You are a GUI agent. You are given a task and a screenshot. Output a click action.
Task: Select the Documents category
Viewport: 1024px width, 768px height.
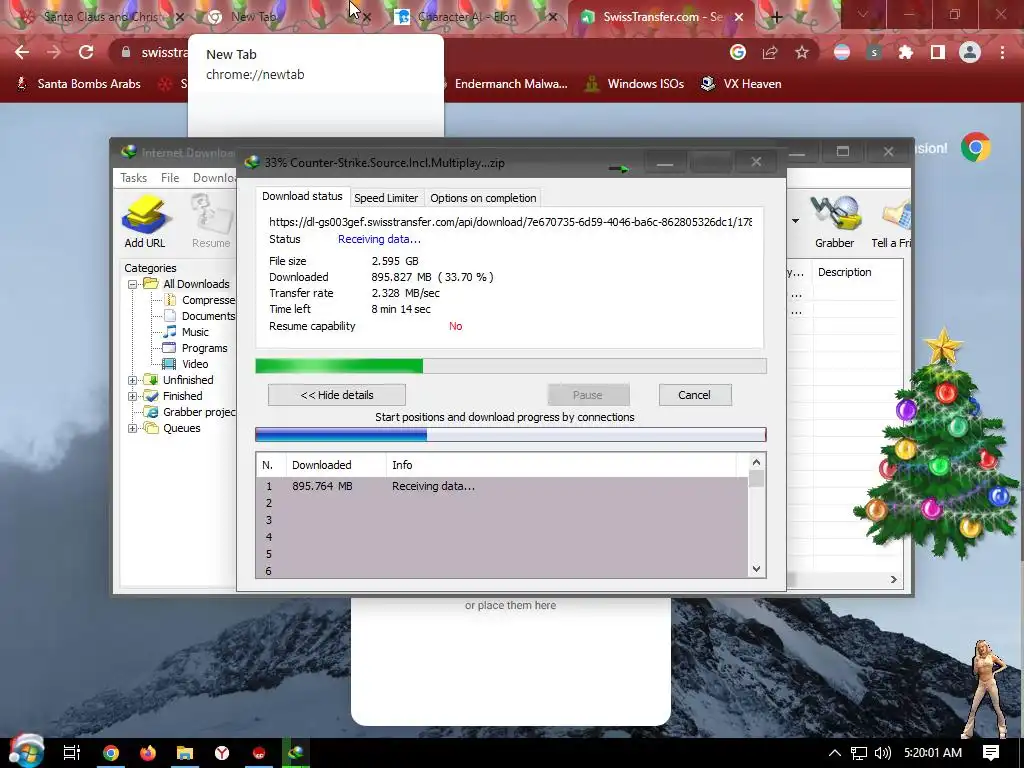199,316
